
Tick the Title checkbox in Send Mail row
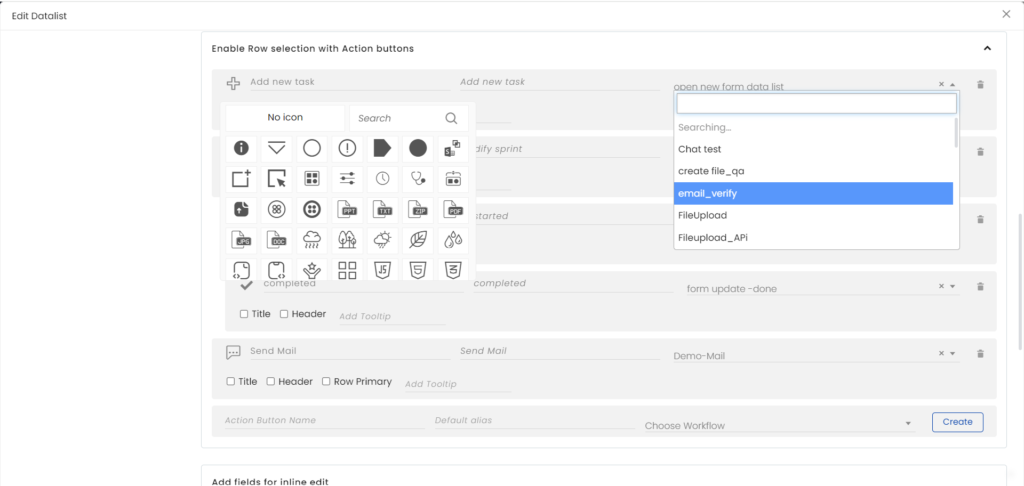click(x=232, y=381)
